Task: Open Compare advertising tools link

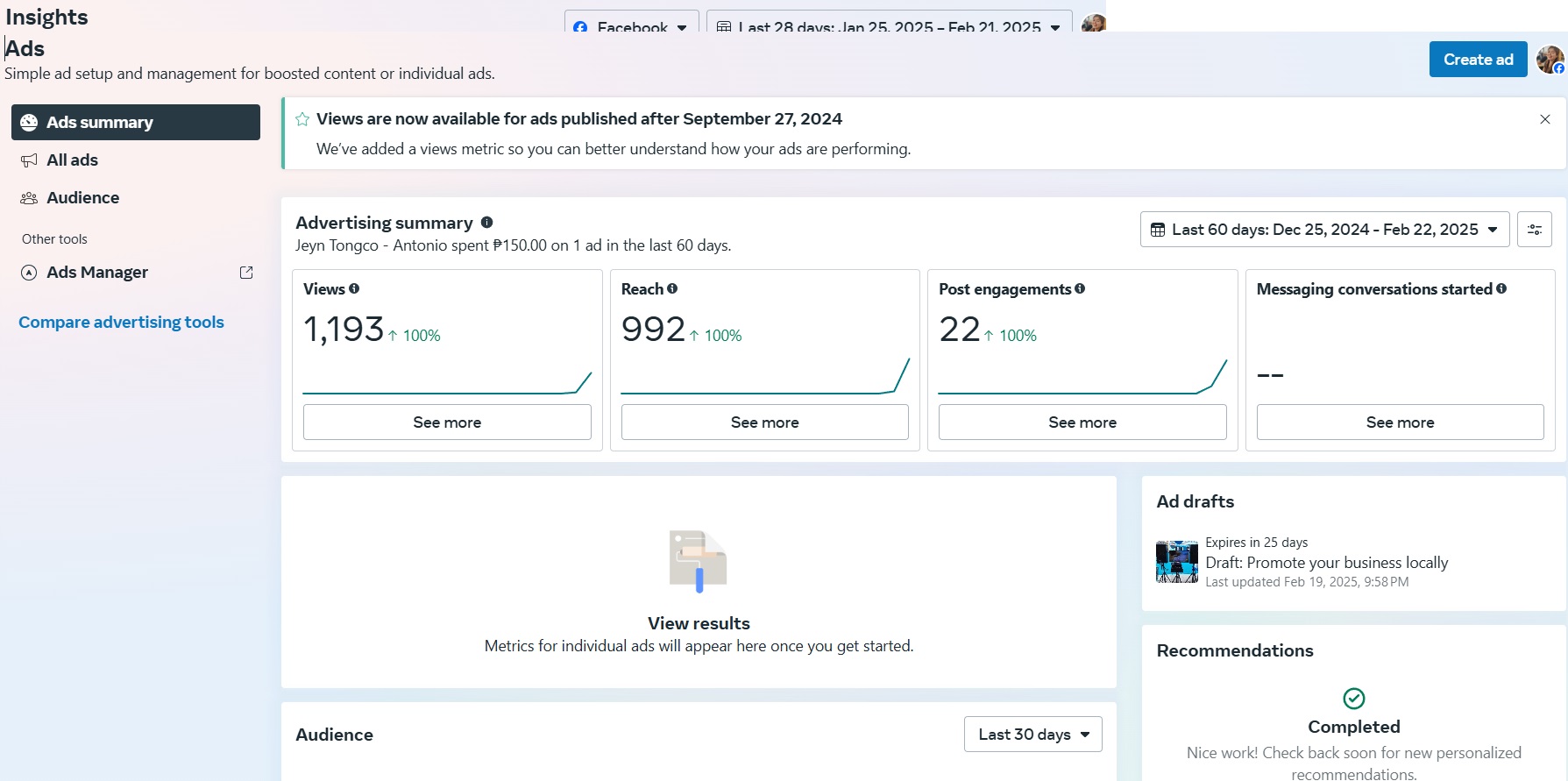Action: click(121, 323)
